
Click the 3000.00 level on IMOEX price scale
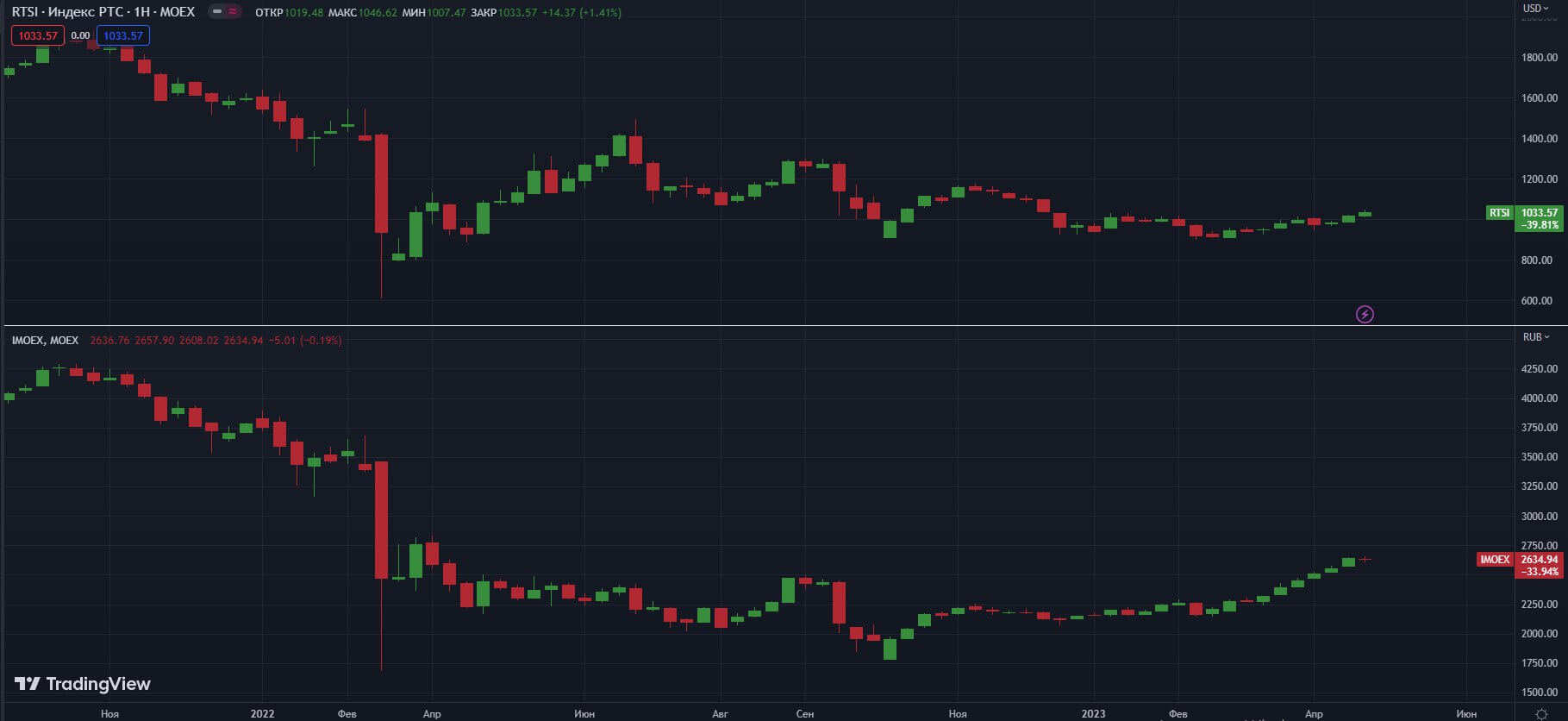(x=1540, y=517)
